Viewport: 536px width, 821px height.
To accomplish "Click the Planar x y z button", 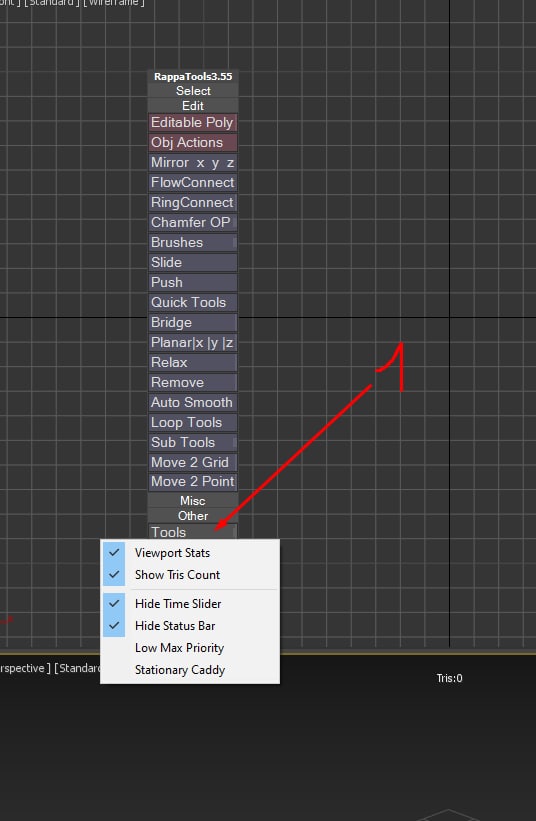I will point(193,342).
